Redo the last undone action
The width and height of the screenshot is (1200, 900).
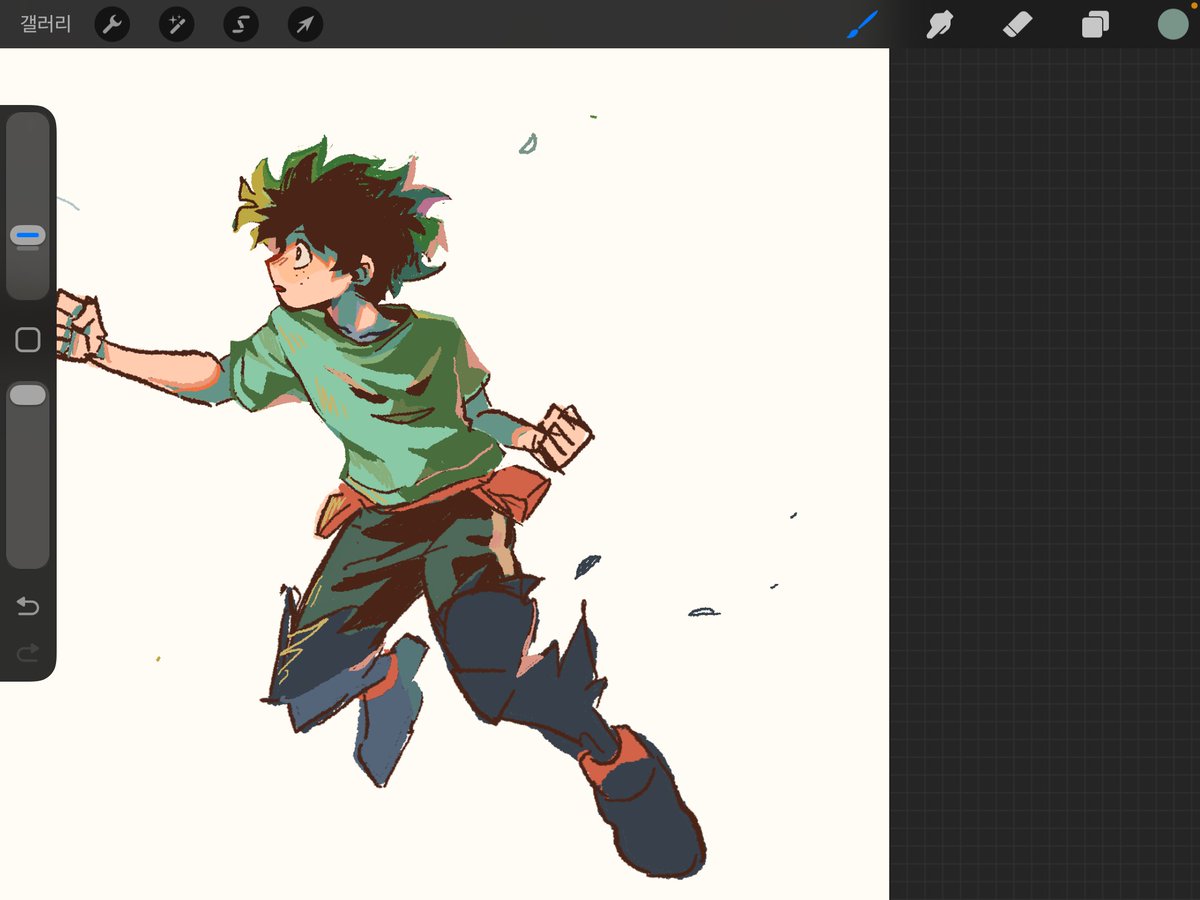click(28, 653)
